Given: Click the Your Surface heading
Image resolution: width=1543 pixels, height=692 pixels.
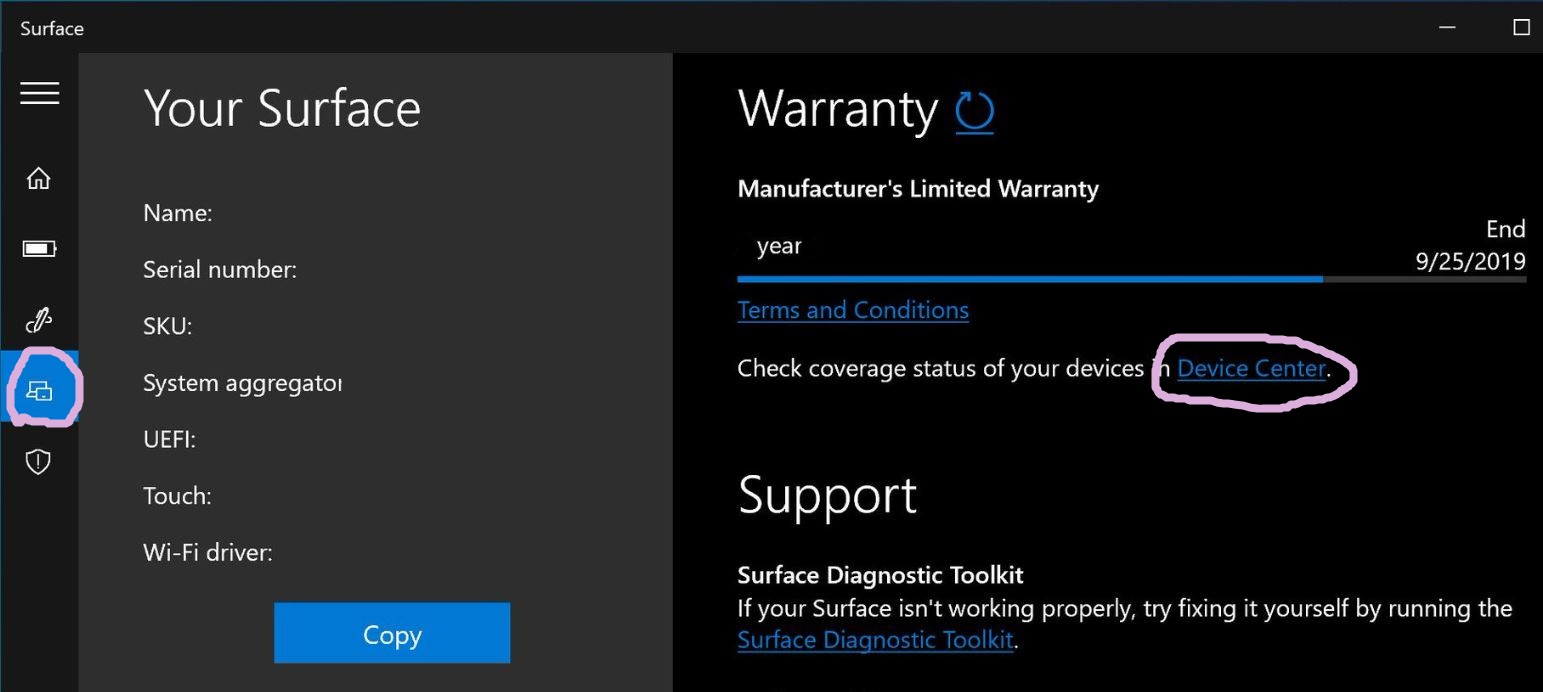Looking at the screenshot, I should coord(282,108).
